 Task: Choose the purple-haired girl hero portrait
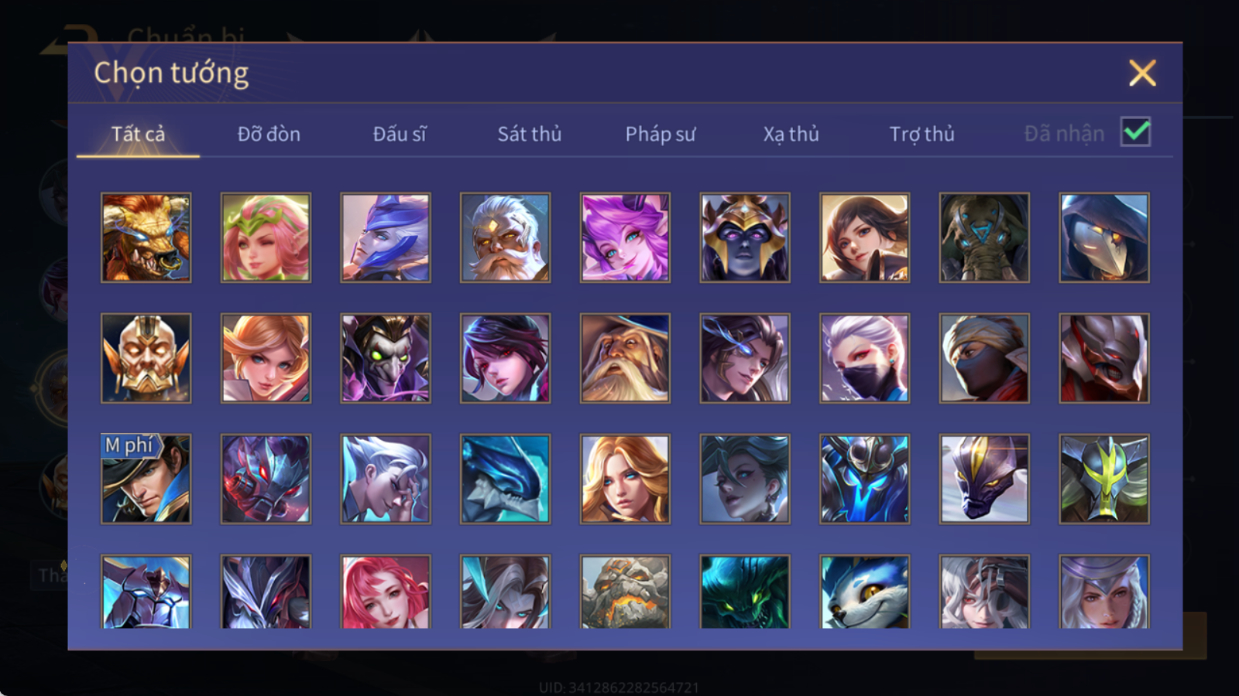[625, 238]
